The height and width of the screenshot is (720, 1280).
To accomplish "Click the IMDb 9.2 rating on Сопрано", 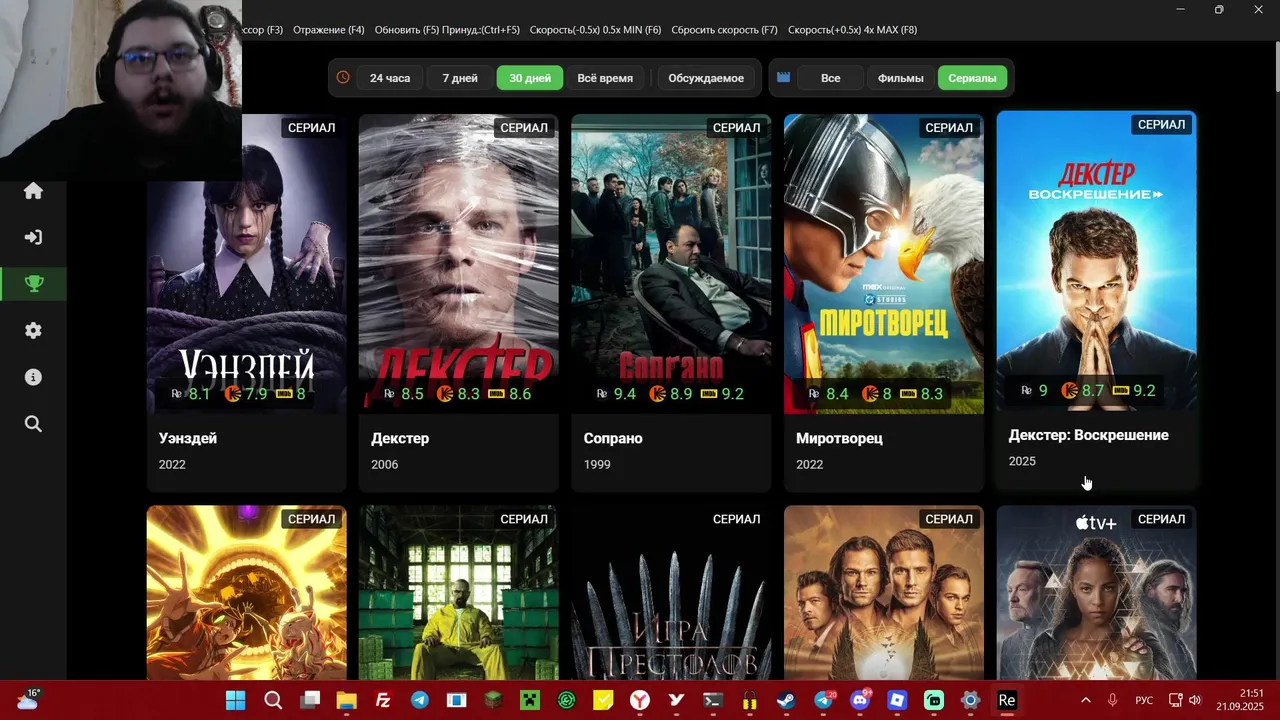I will click(x=722, y=394).
